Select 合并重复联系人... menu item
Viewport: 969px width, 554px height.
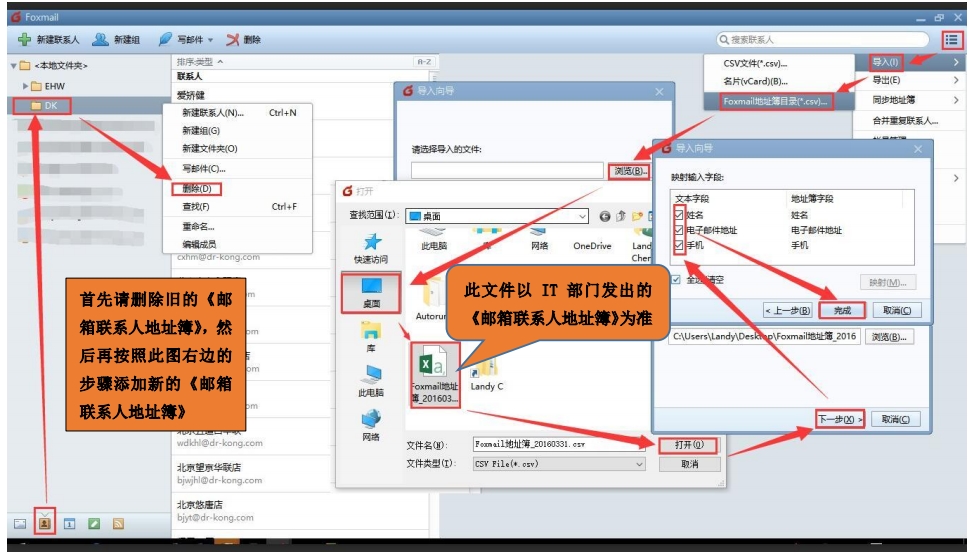905,121
